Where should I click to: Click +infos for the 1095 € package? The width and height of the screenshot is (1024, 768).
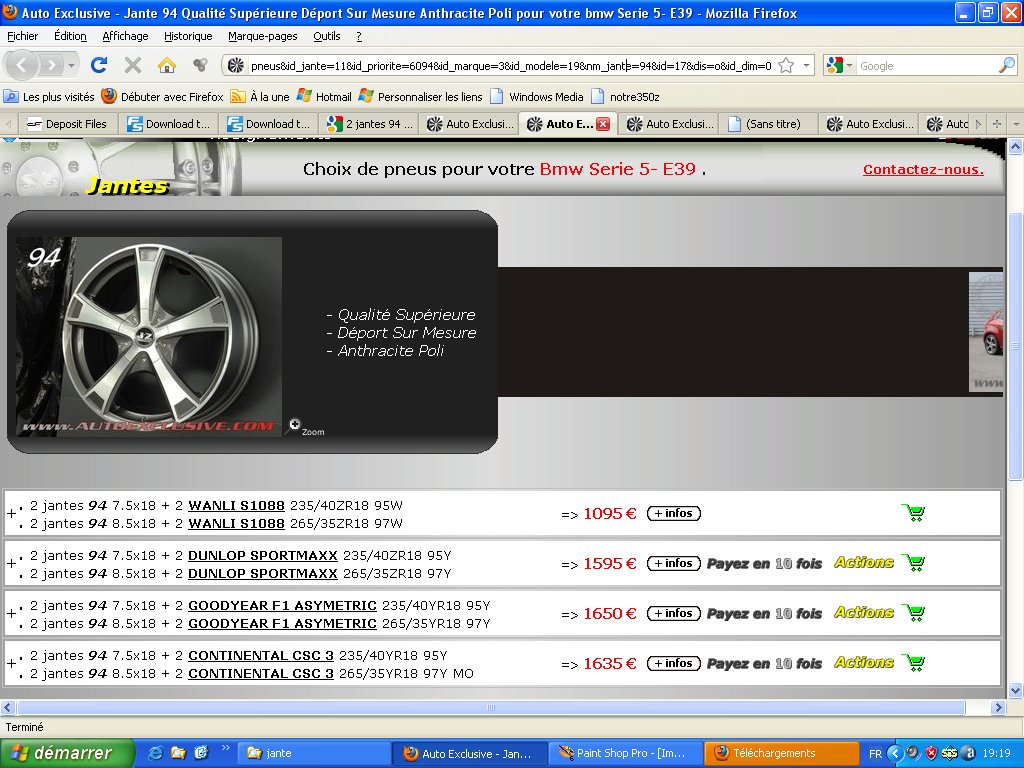(x=673, y=513)
